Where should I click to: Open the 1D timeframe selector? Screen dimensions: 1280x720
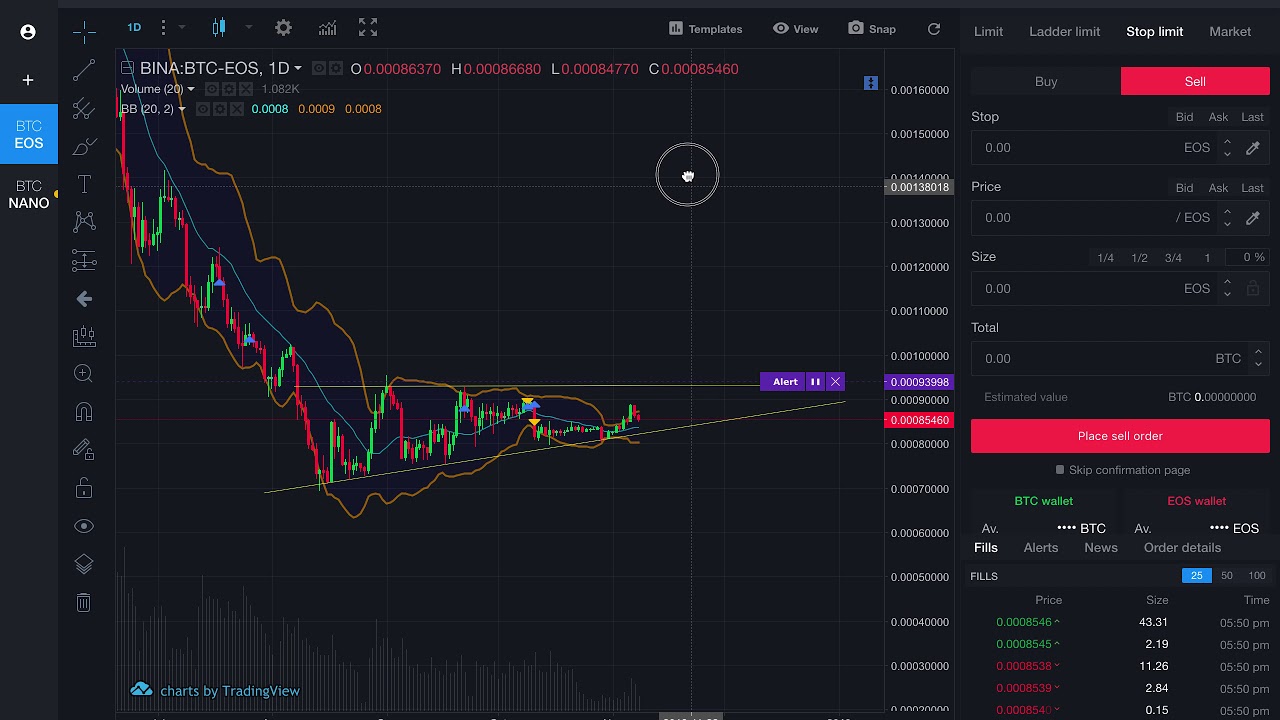(134, 28)
